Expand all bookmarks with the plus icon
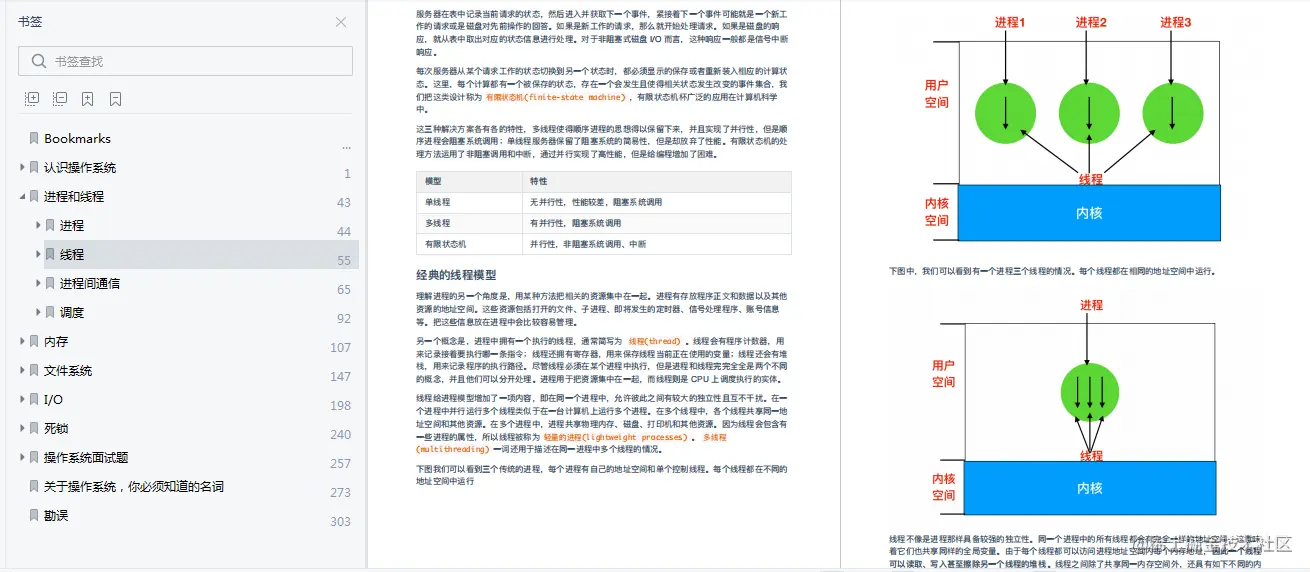 tap(32, 99)
